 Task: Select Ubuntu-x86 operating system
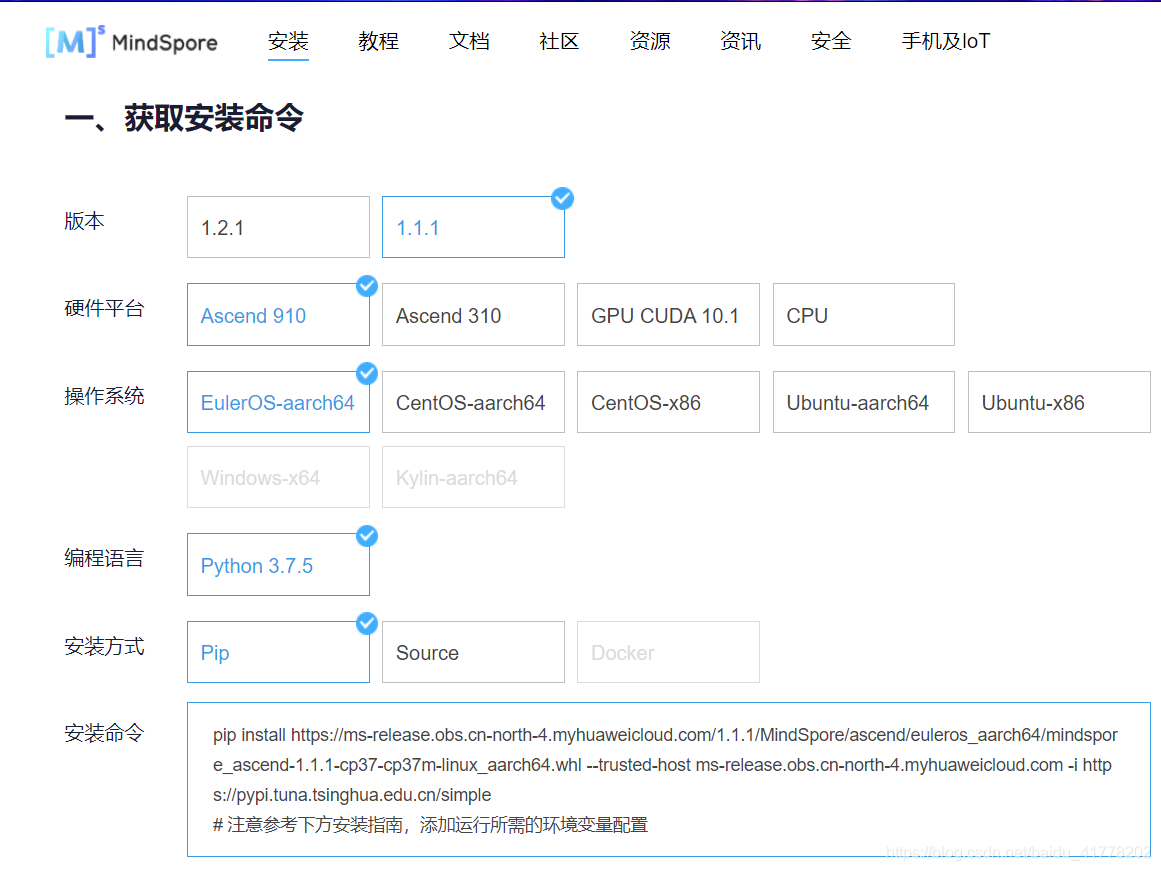pos(1059,402)
